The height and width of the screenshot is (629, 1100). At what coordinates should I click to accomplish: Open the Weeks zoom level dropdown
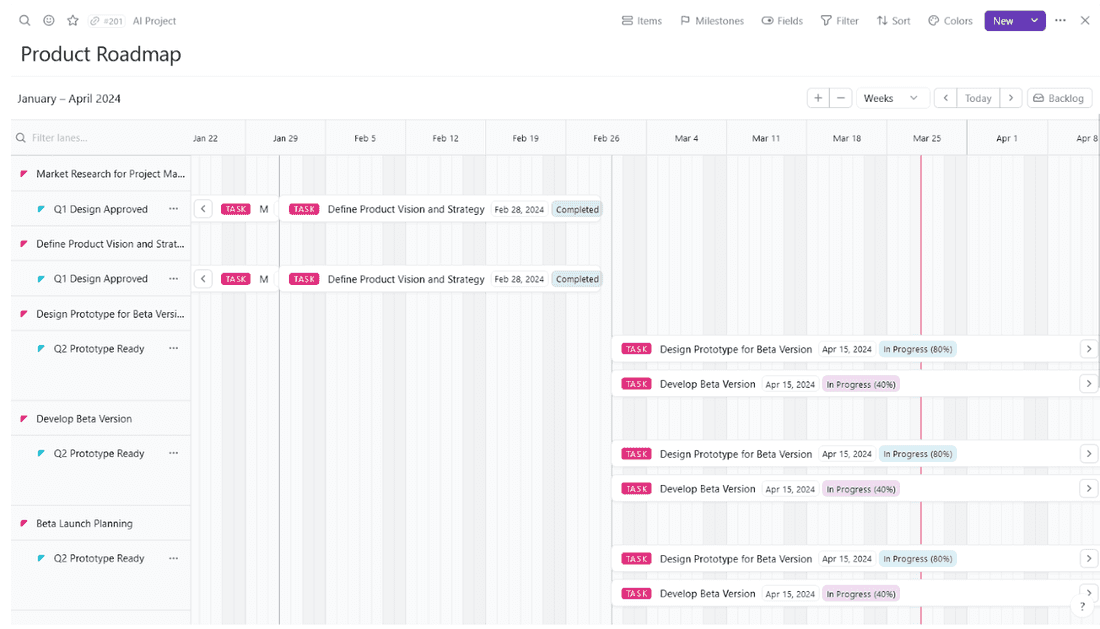pyautogui.click(x=890, y=98)
